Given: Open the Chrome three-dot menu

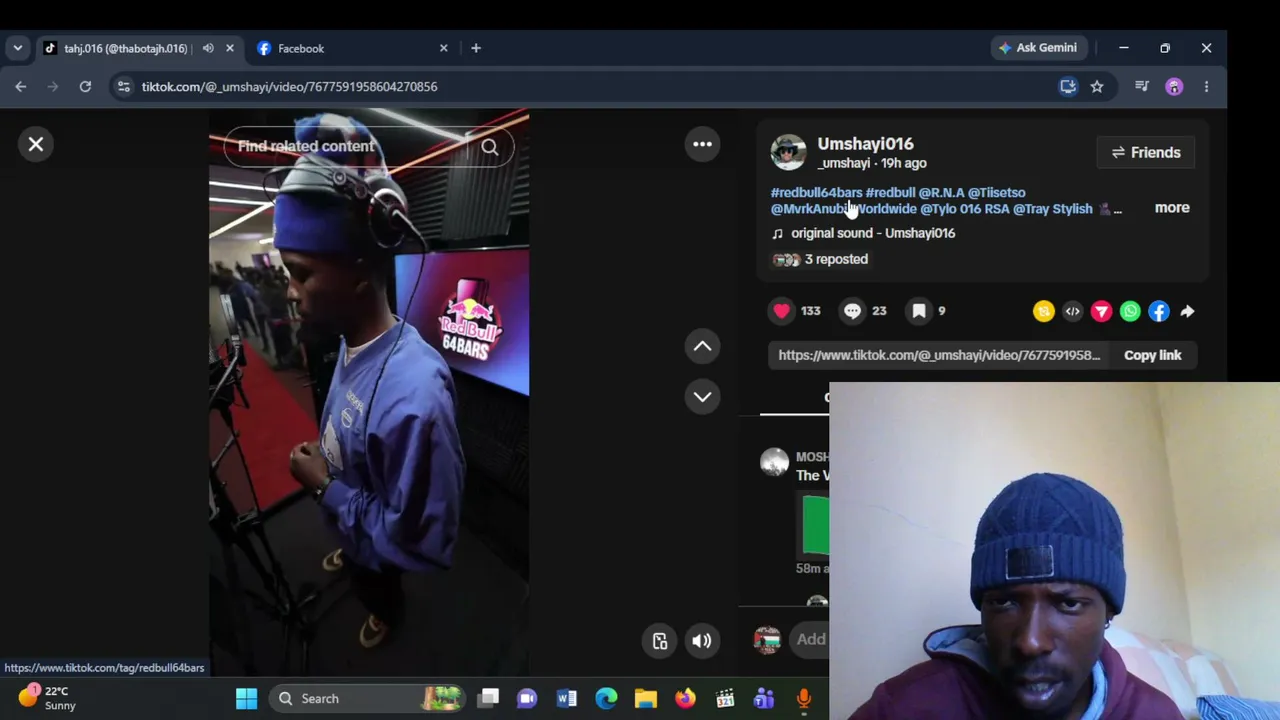Looking at the screenshot, I should (1206, 87).
